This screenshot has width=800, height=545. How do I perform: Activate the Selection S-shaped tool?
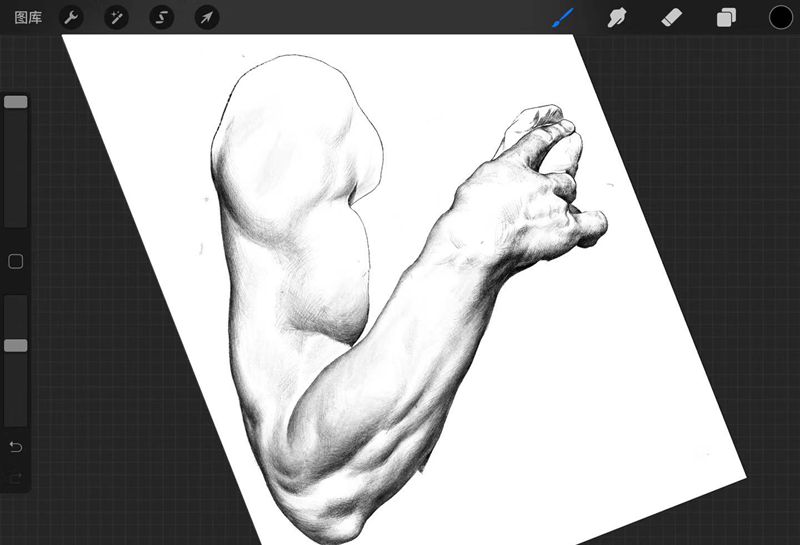tap(161, 17)
